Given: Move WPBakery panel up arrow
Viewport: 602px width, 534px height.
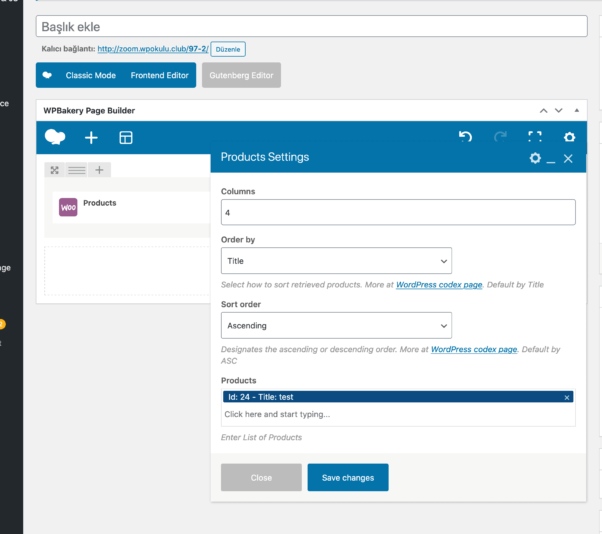Looking at the screenshot, I should 543,111.
